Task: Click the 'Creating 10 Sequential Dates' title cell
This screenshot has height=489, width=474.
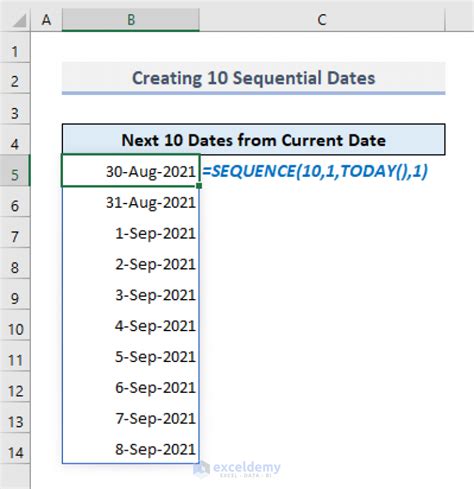Action: (x=253, y=78)
